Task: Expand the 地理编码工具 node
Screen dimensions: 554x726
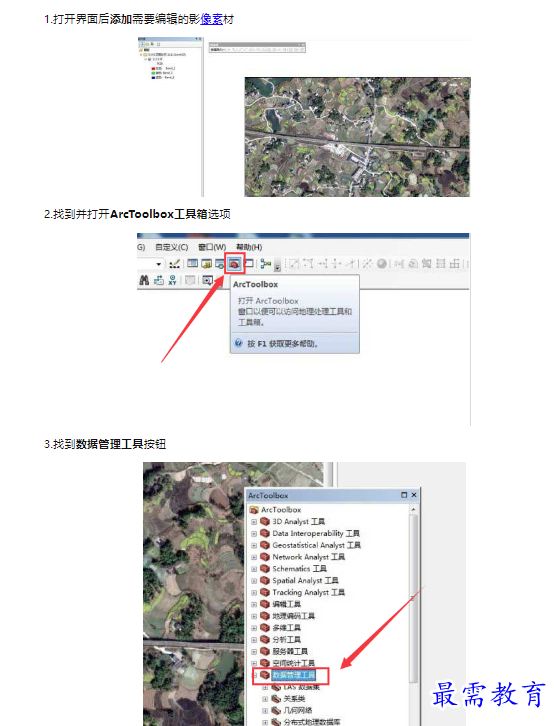Action: coord(254,616)
